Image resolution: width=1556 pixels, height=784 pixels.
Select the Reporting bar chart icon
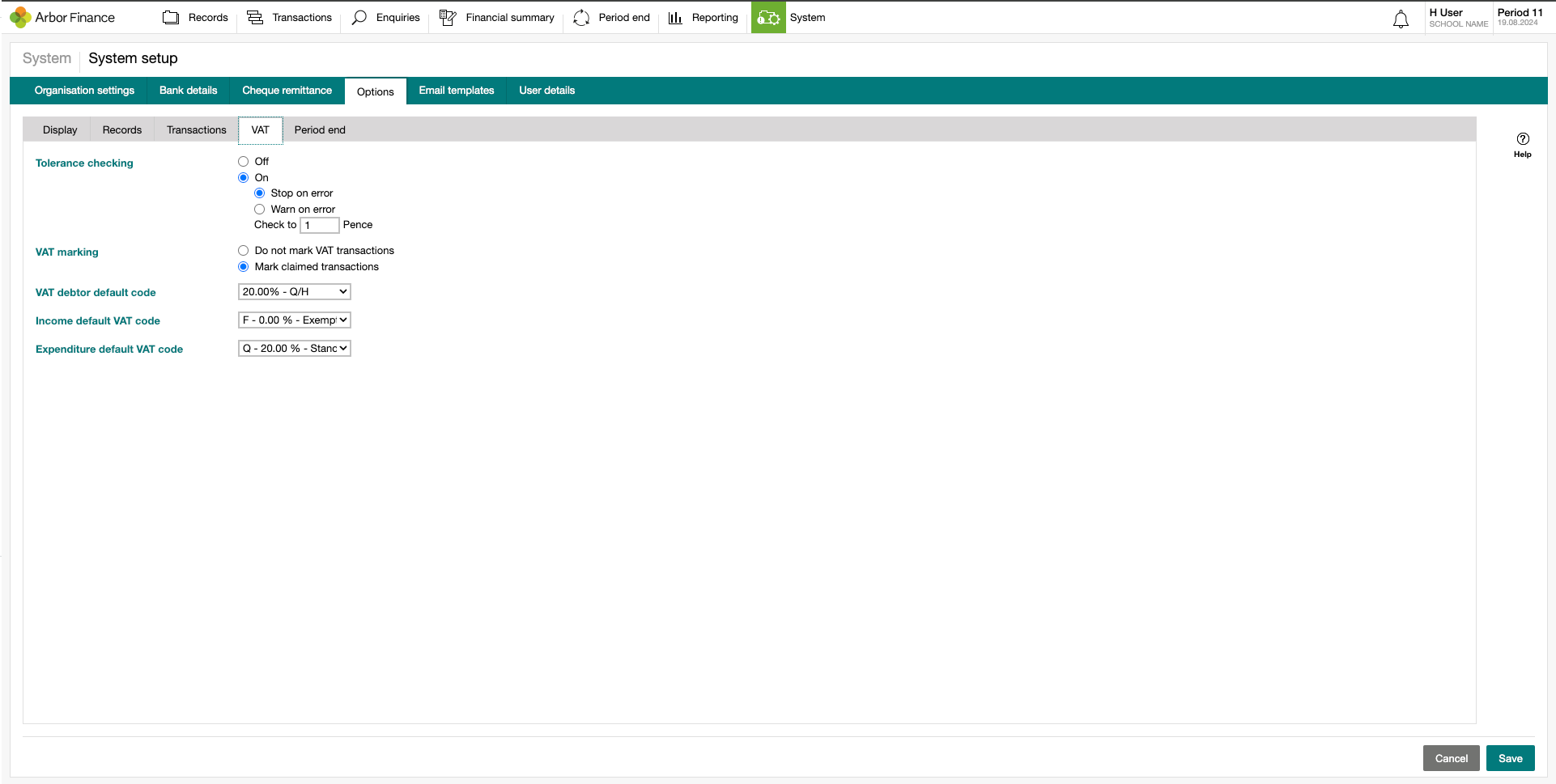coord(676,17)
